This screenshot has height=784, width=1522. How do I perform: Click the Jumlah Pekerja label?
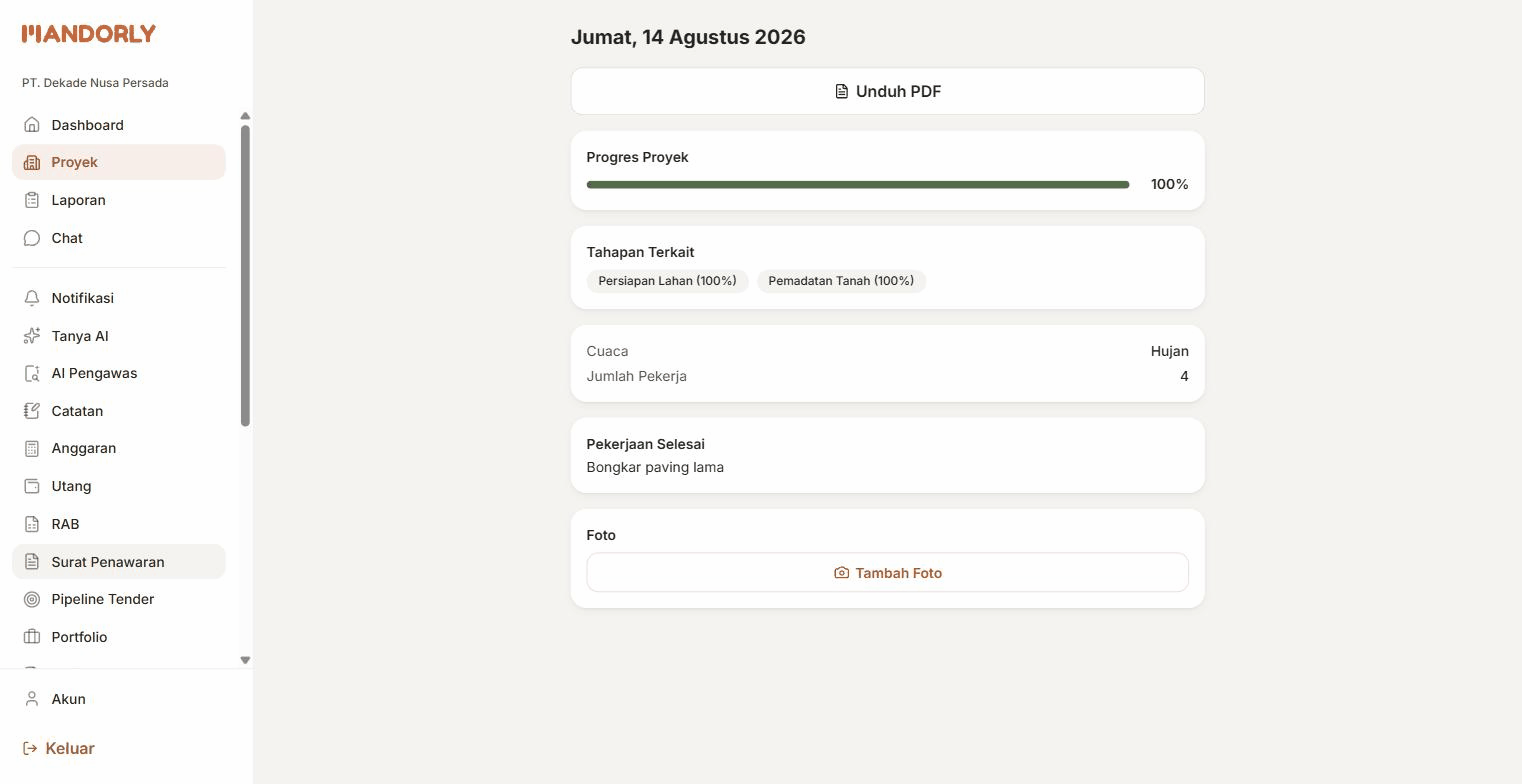tap(636, 376)
